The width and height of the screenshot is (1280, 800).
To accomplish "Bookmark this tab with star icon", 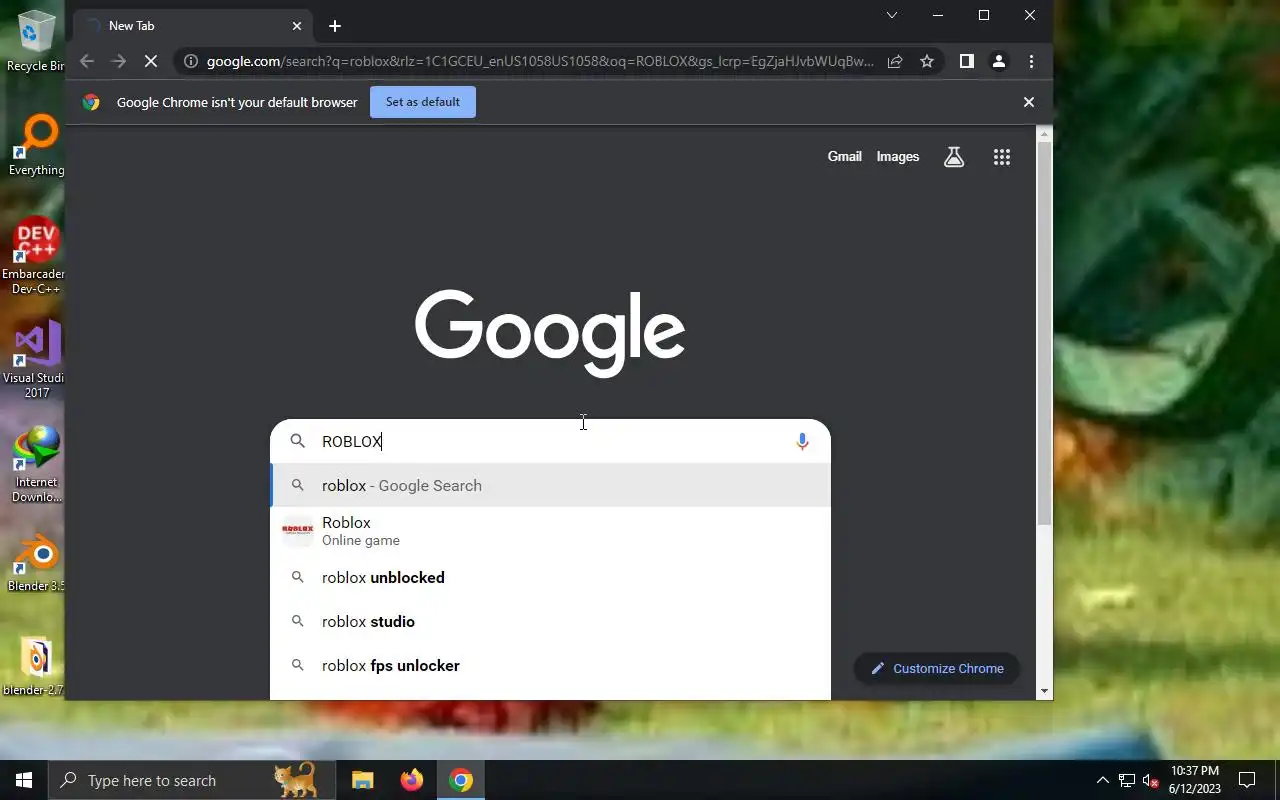I will [x=927, y=61].
